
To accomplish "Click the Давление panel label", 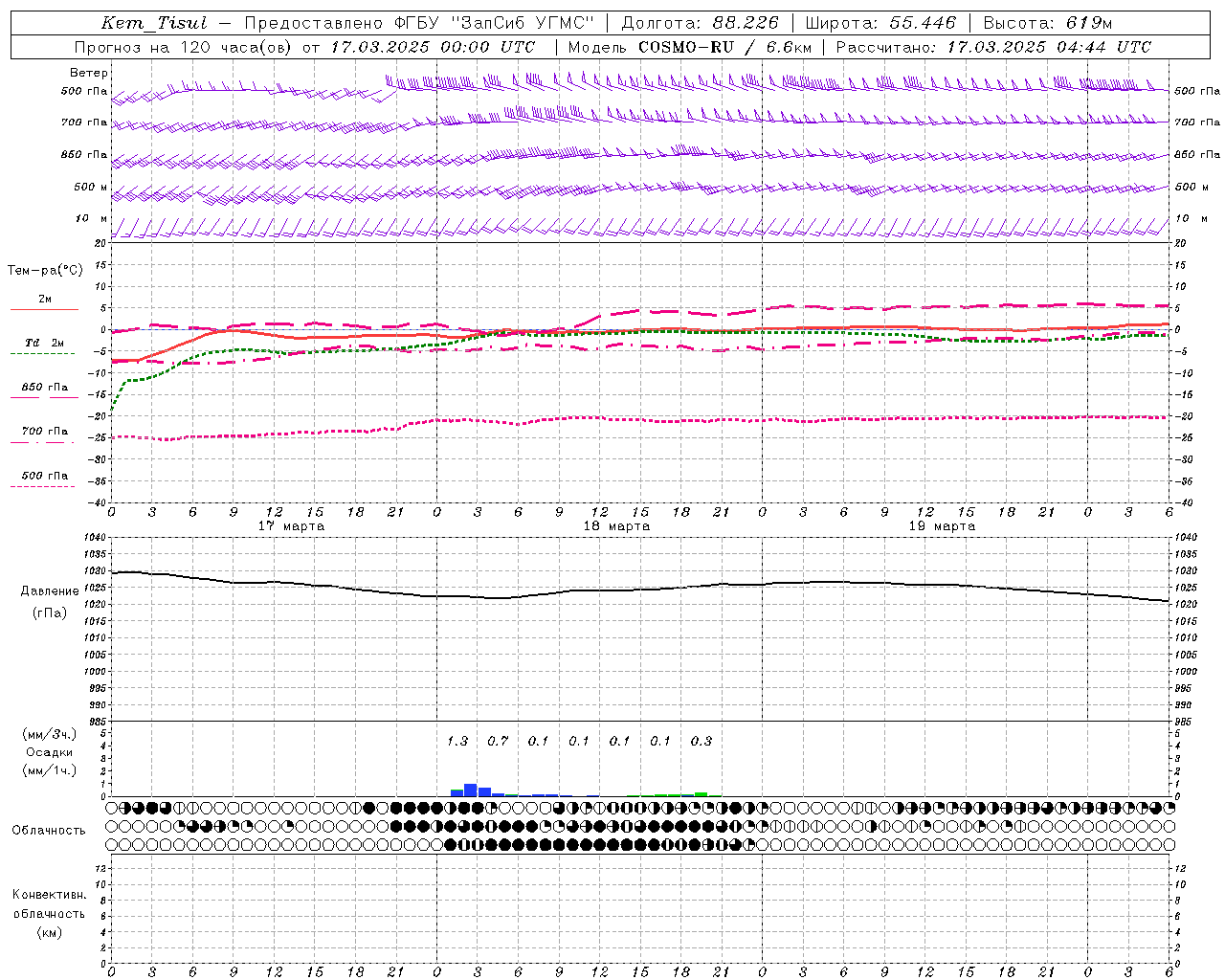I will click(50, 591).
